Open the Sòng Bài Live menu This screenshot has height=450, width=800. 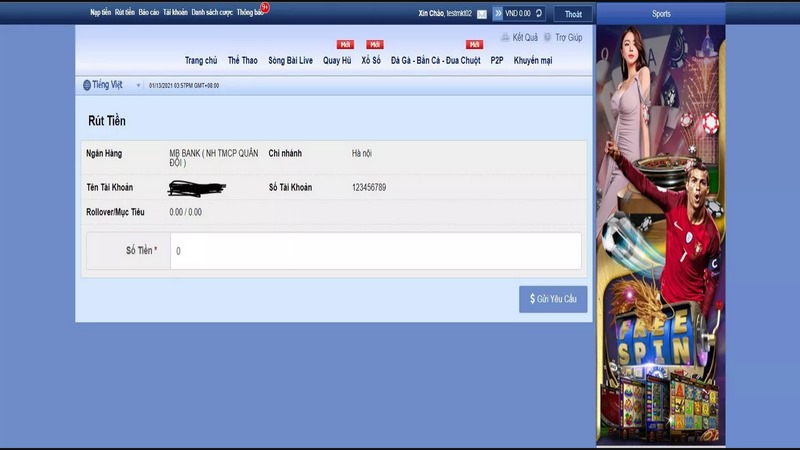[290, 61]
